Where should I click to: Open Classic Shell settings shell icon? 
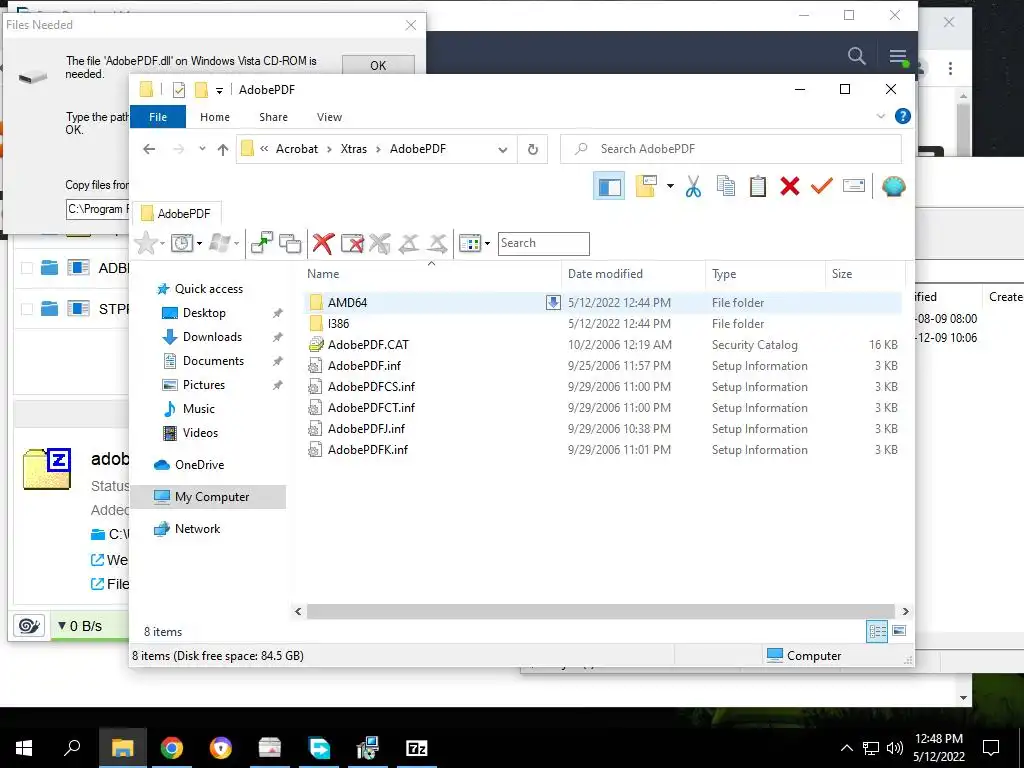pos(893,187)
